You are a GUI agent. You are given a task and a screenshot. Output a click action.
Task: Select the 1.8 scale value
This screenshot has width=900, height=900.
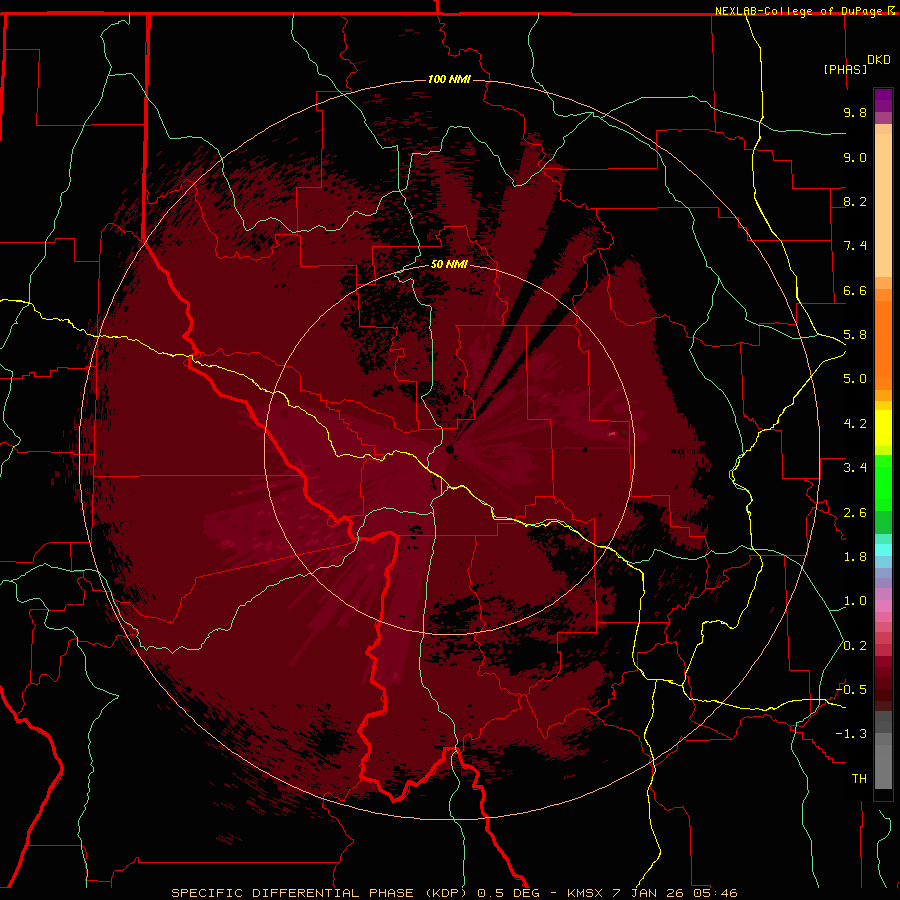pos(855,557)
